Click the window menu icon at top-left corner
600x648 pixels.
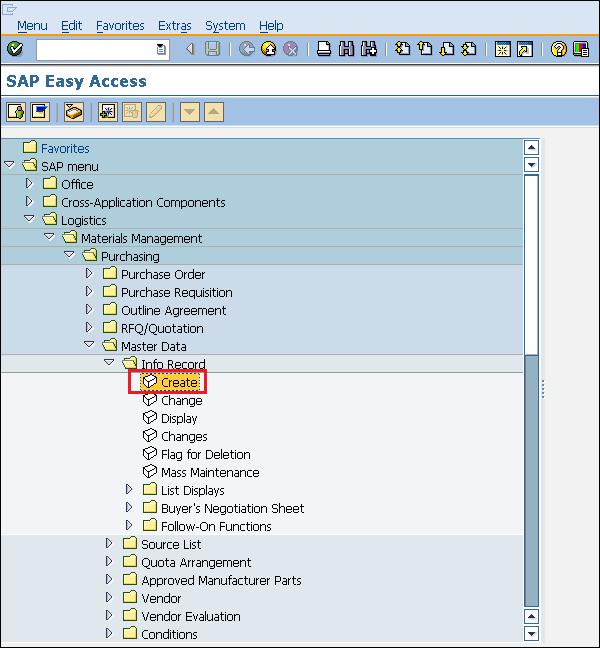(9, 8)
